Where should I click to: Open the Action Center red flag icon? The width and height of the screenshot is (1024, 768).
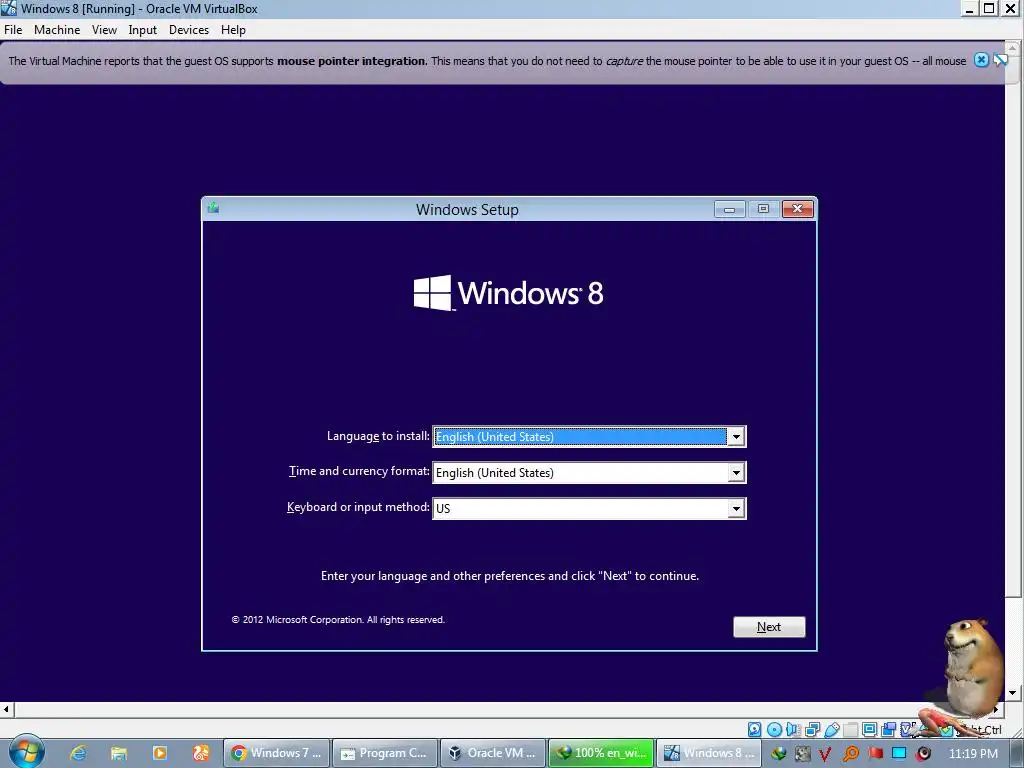(876, 753)
